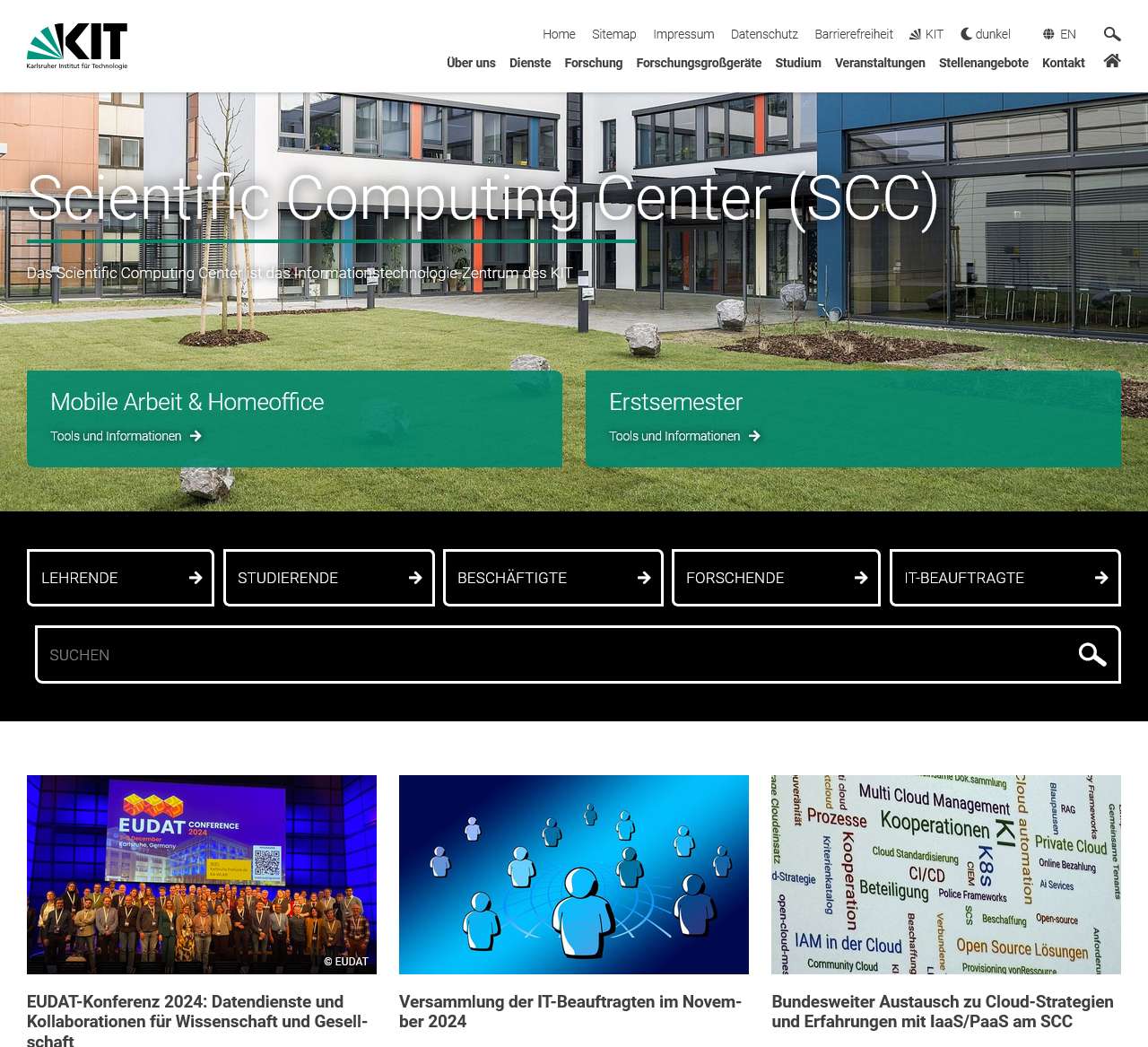Open the EUDAT-Konferenz 2024 article headline

(197, 1020)
